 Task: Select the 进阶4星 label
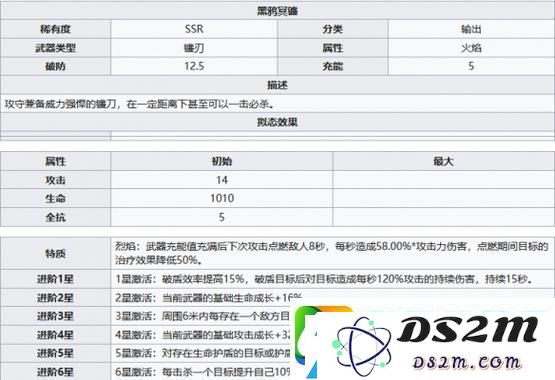click(x=55, y=335)
